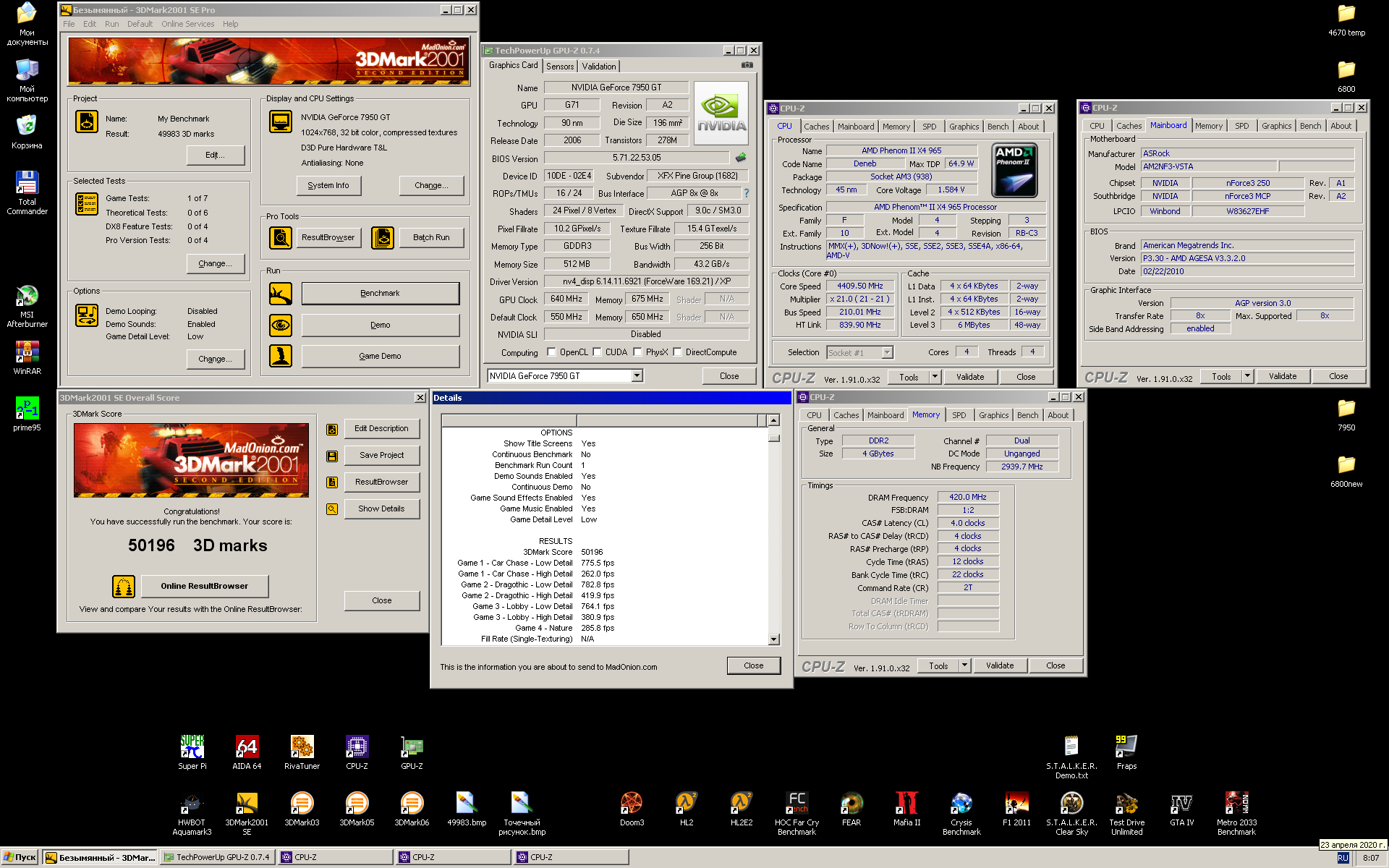Image resolution: width=1389 pixels, height=868 pixels.
Task: Enable the CUDA checkbox in GPU-Z
Action: tap(597, 352)
